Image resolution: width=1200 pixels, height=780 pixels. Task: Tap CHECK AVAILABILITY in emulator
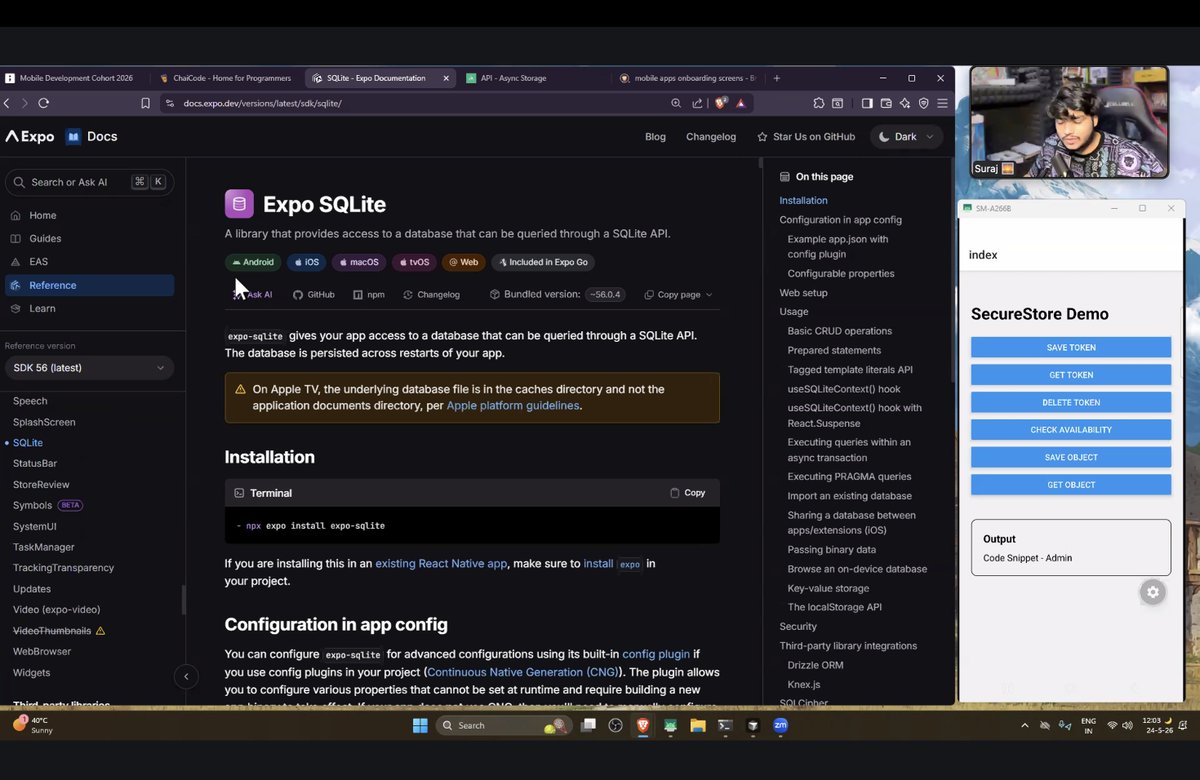pos(1071,430)
